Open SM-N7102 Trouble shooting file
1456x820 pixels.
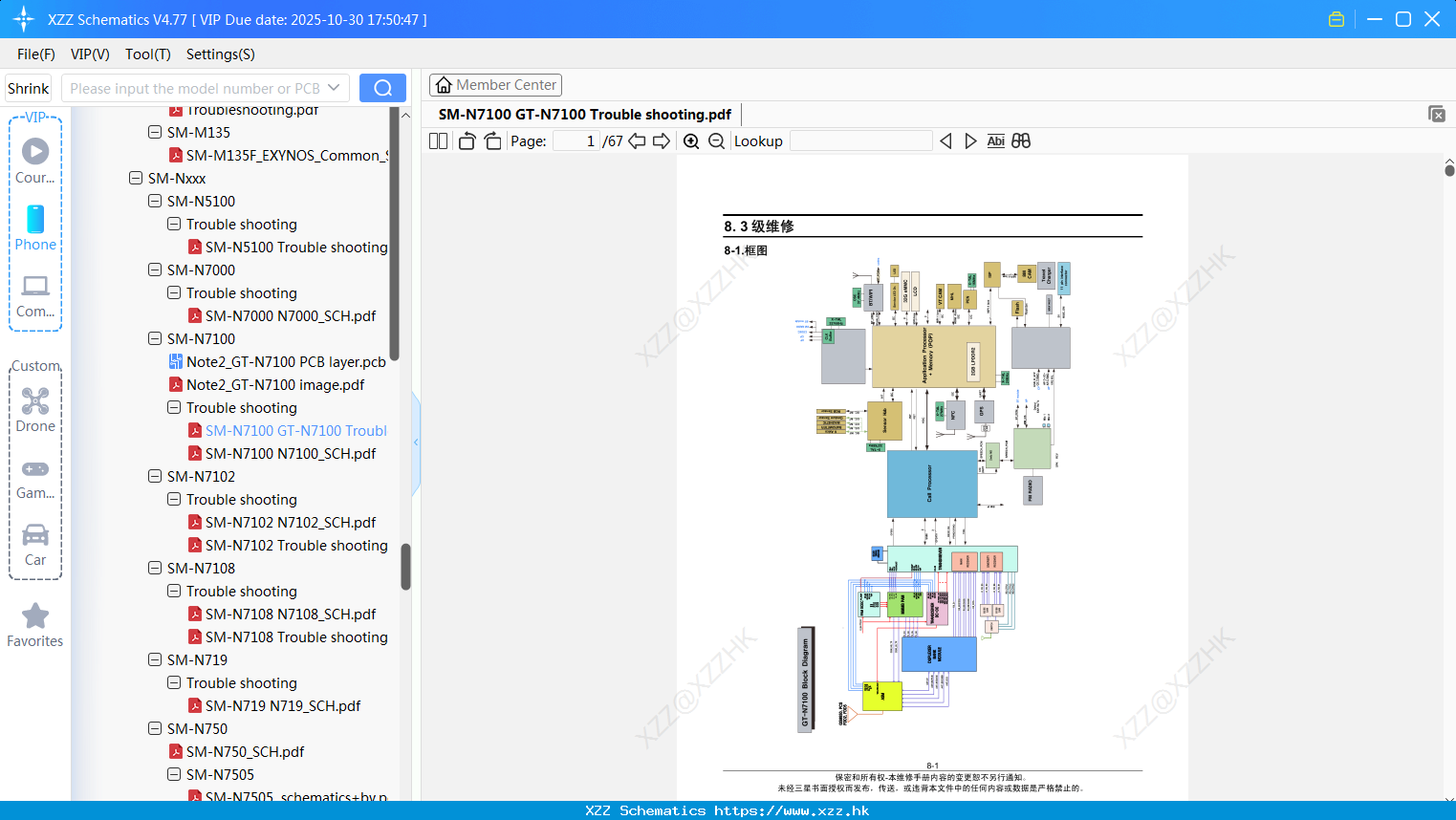[x=296, y=545]
